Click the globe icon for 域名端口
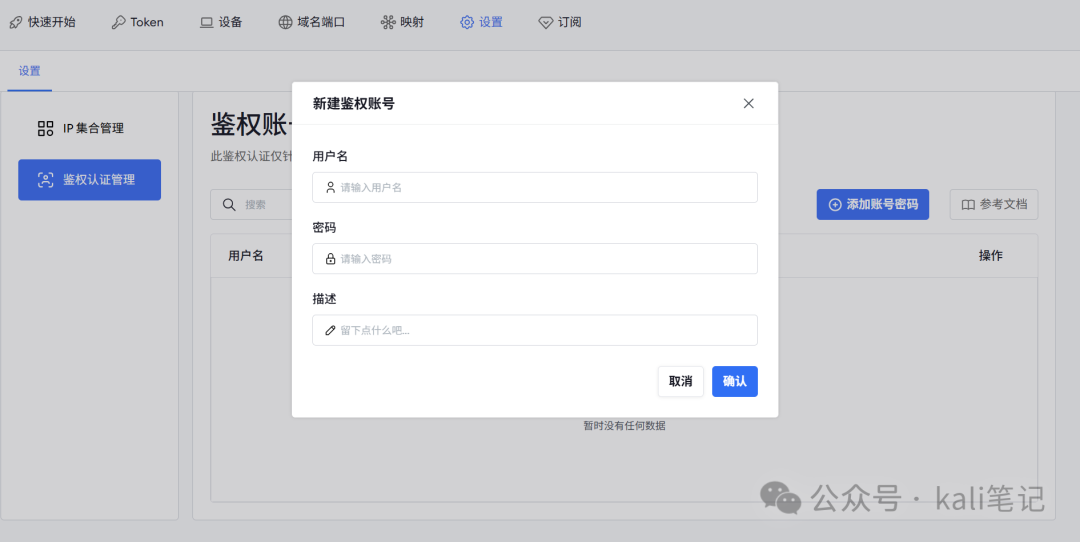The width and height of the screenshot is (1080, 542). [x=285, y=22]
